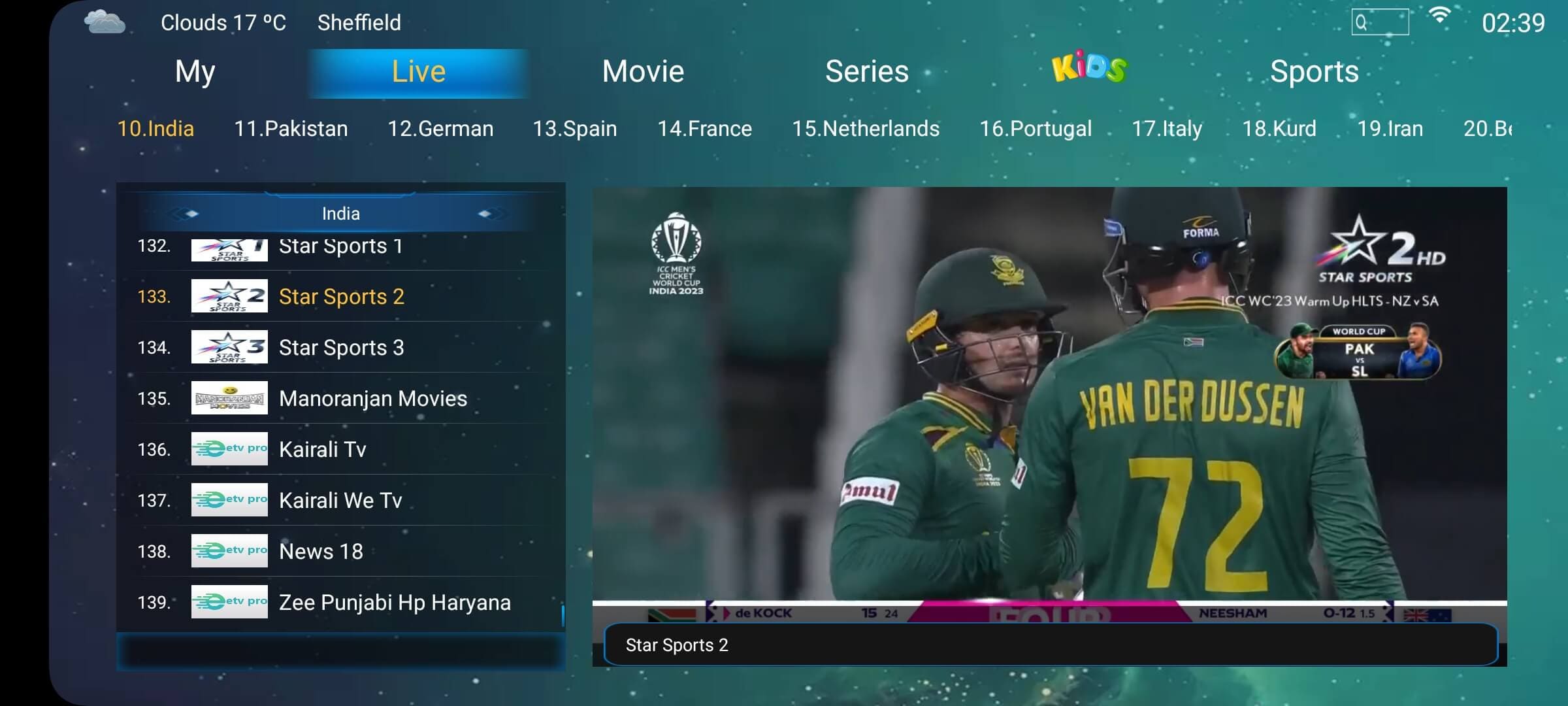
Task: Open the Movie tab
Action: pyautogui.click(x=643, y=71)
